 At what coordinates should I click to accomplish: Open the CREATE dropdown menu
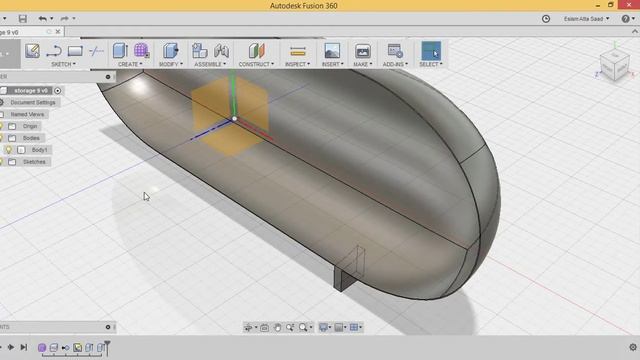tap(130, 64)
